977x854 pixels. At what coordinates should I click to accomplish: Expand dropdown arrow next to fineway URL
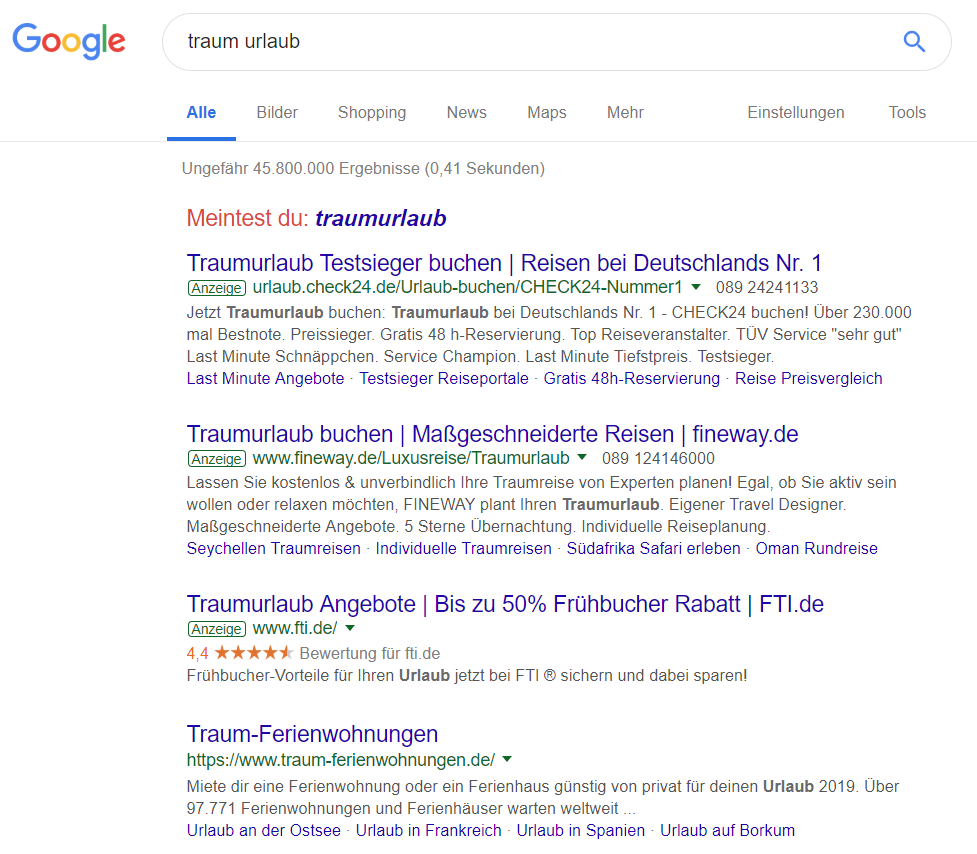[x=582, y=457]
